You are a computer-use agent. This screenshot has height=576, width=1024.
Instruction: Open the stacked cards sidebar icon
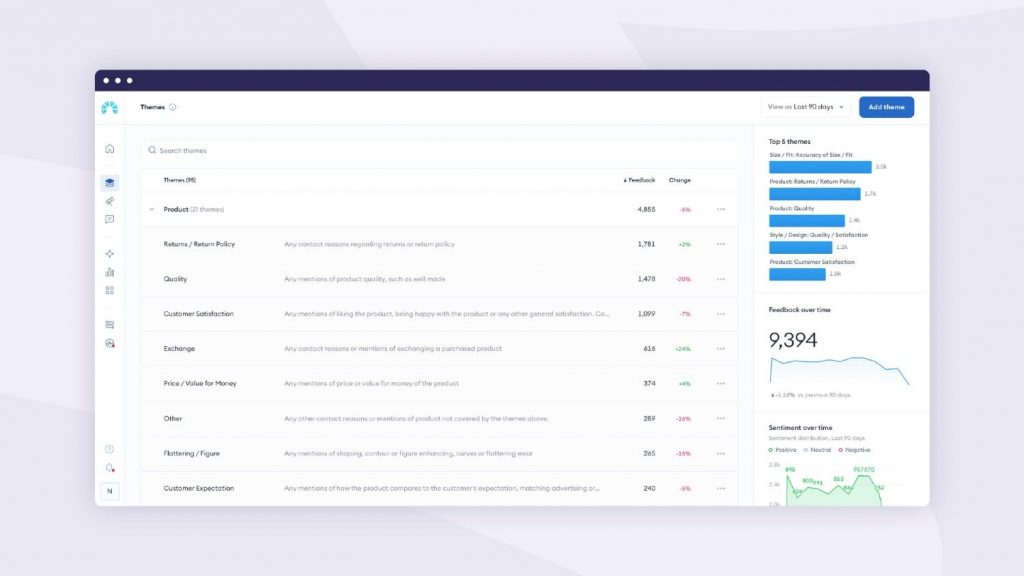(x=110, y=325)
